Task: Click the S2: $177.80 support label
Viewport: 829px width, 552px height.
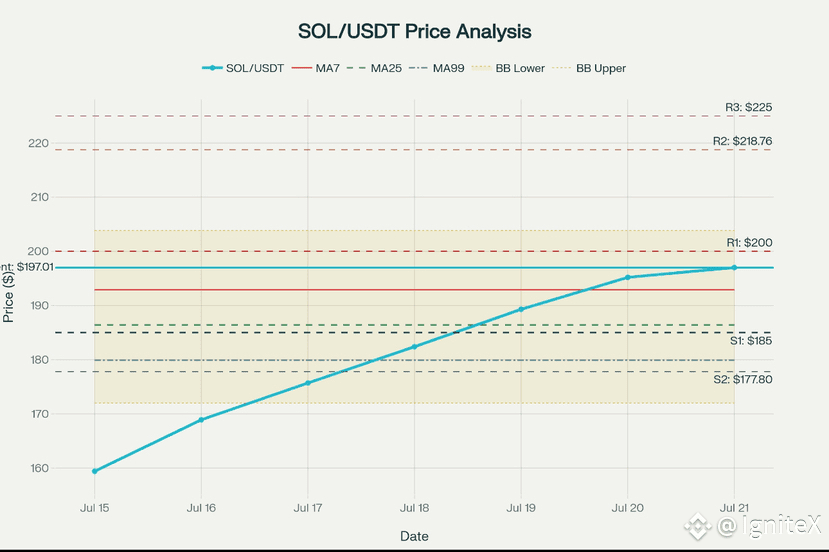Action: click(742, 379)
